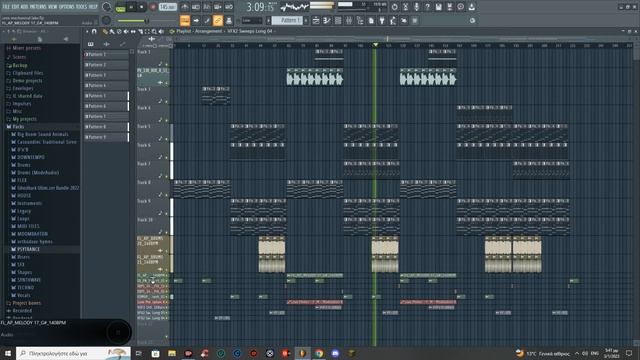Mute Track 6 using its green dot
The image size is (640, 360).
coord(166,158)
